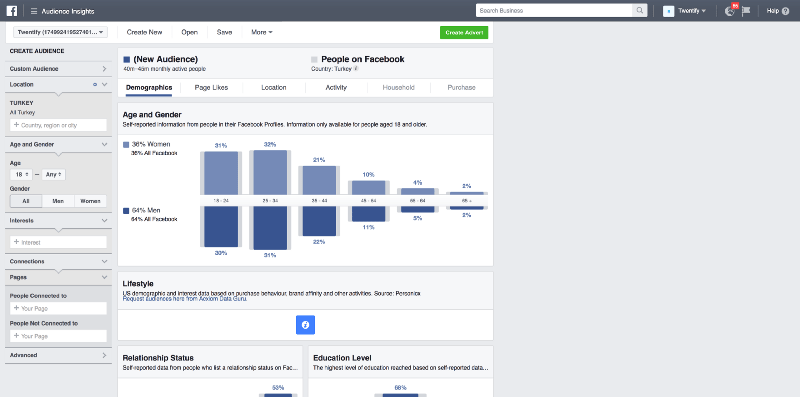Switch to the Demographics tab
This screenshot has width=800, height=397.
149,88
